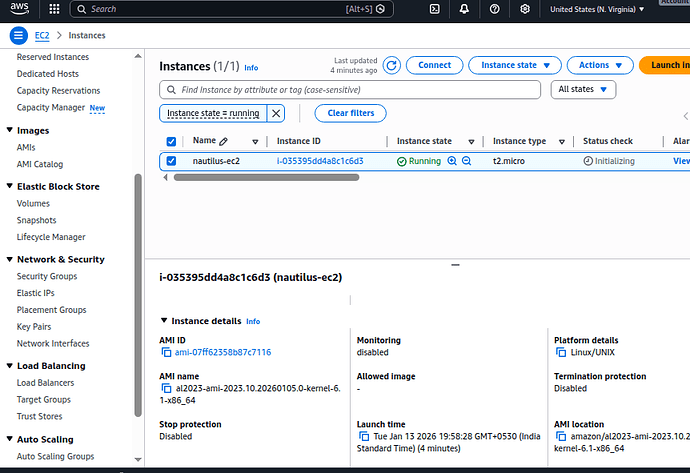Open the Services grid menu icon
690x473 pixels.
tap(54, 9)
